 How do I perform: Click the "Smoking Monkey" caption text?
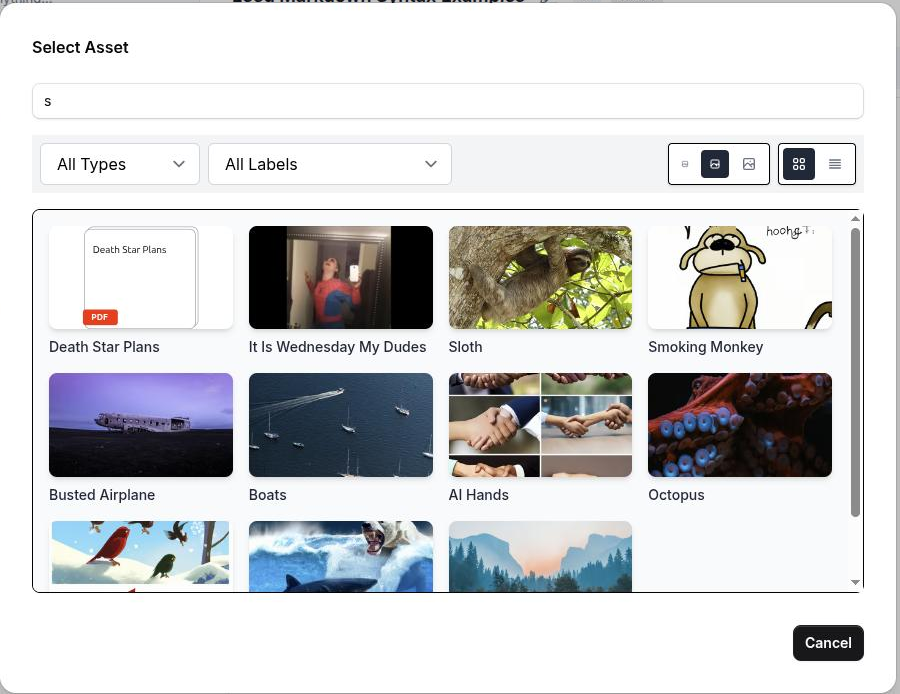705,347
